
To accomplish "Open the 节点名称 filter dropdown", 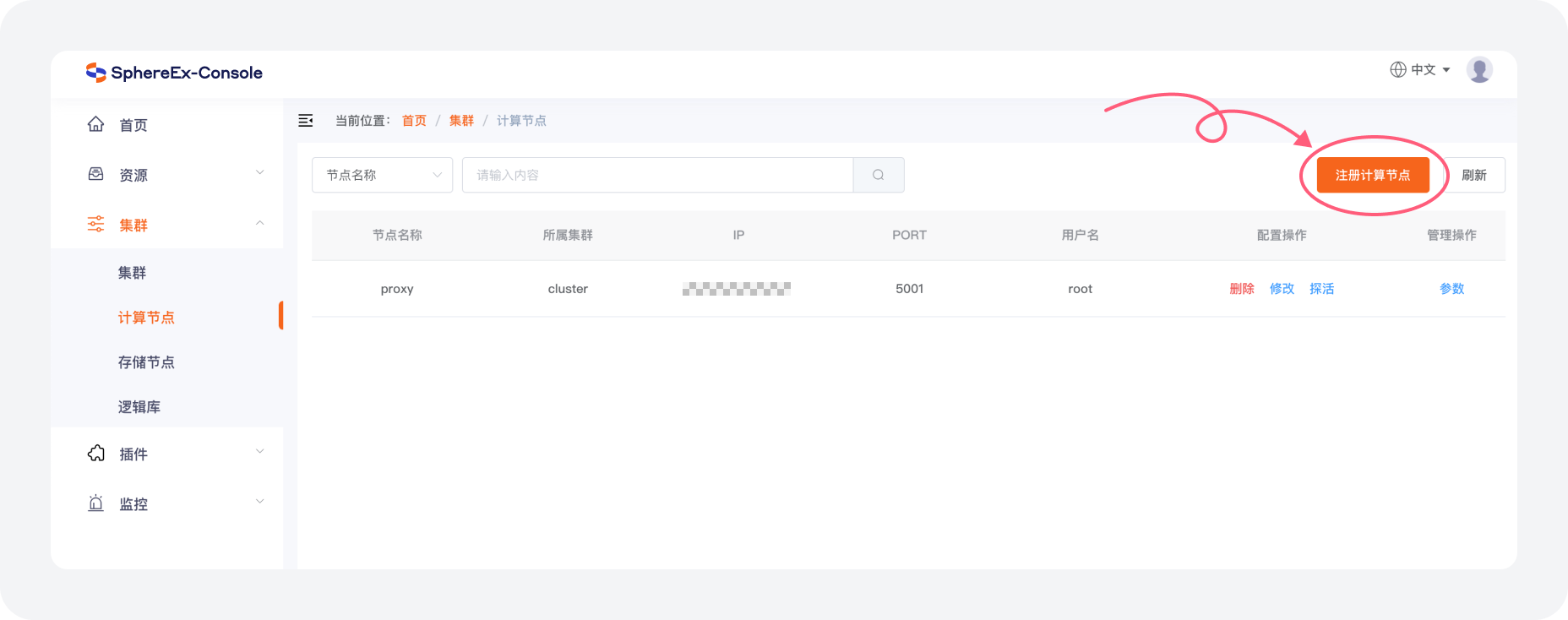I will (383, 175).
